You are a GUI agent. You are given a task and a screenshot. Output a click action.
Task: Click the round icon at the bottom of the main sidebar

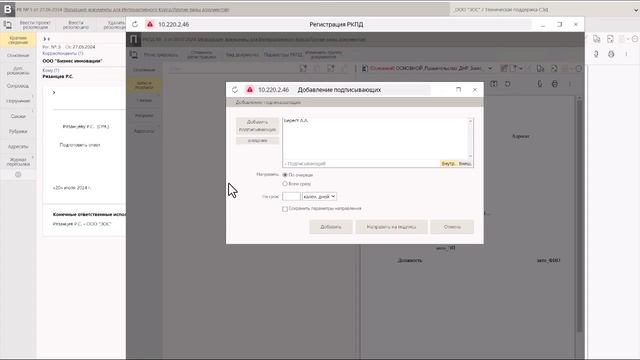(18, 175)
